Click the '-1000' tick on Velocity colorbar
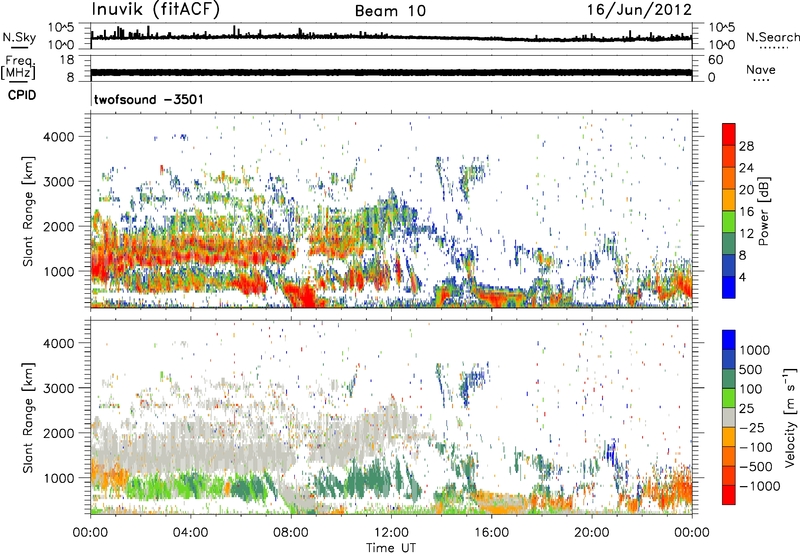800x554 pixels. [759, 486]
